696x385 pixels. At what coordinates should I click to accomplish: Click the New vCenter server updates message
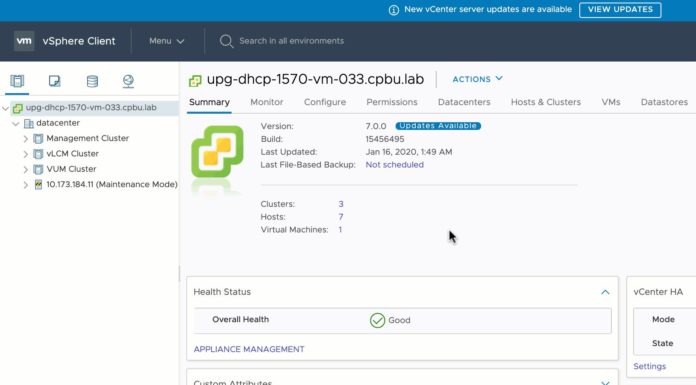[488, 9]
